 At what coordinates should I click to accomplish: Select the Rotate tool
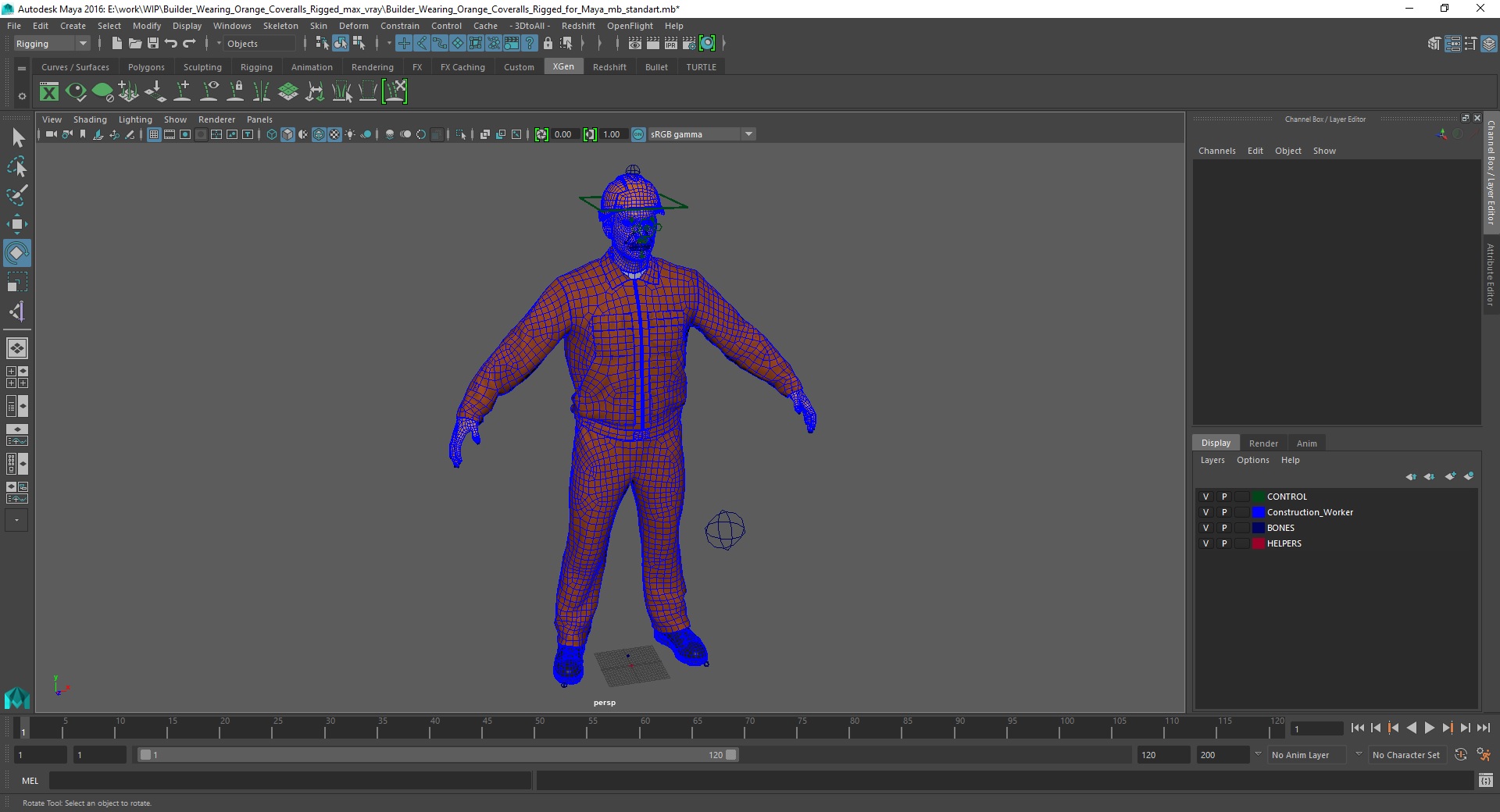[x=17, y=253]
